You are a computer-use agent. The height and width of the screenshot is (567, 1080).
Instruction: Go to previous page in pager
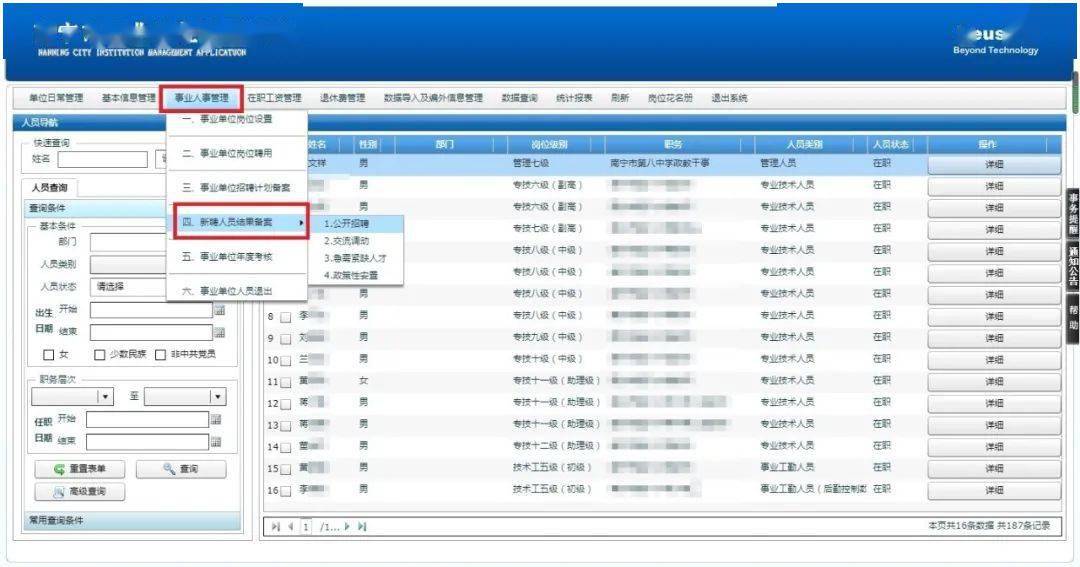[291, 526]
